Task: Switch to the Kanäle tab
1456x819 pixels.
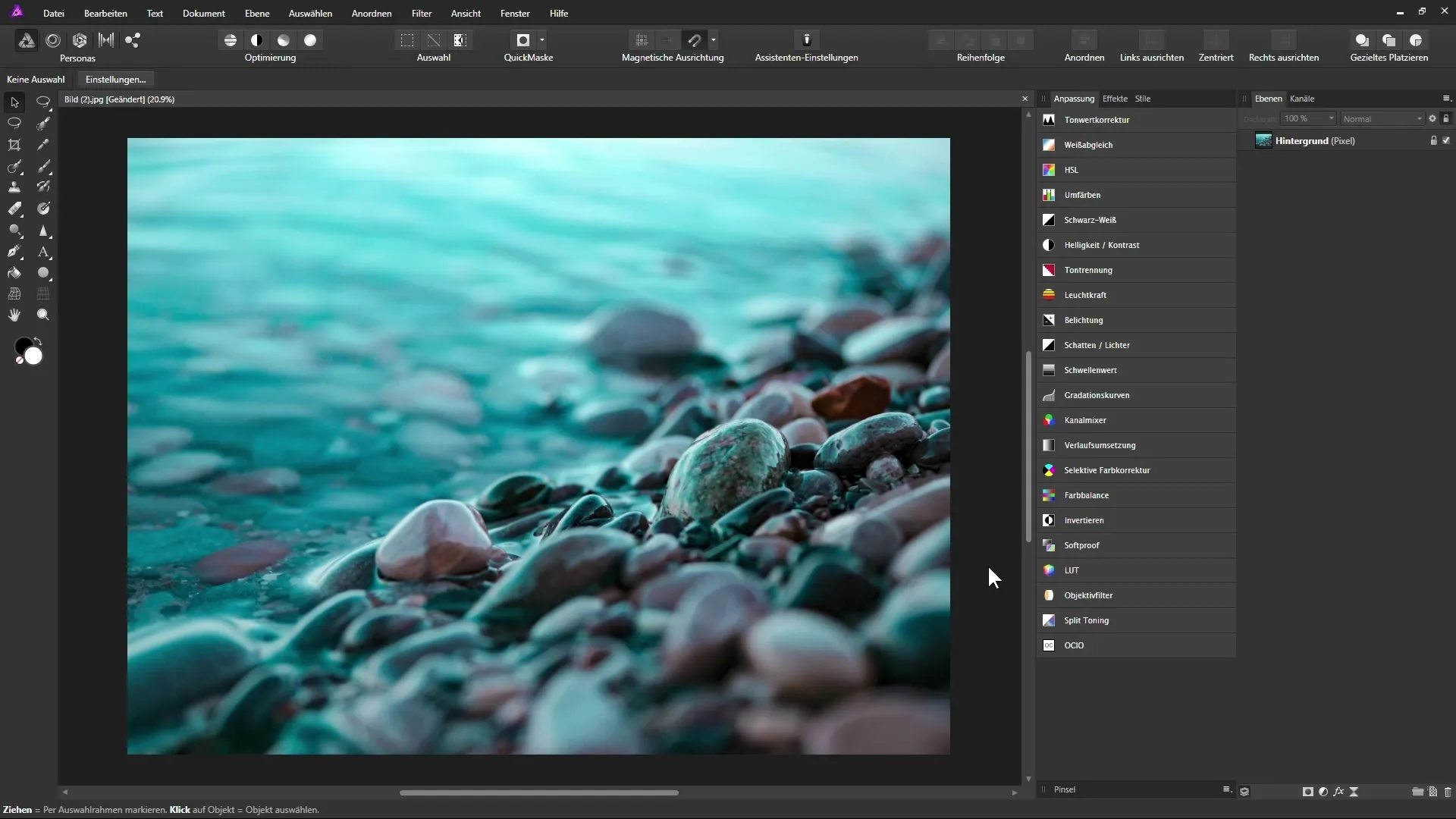Action: [1302, 99]
